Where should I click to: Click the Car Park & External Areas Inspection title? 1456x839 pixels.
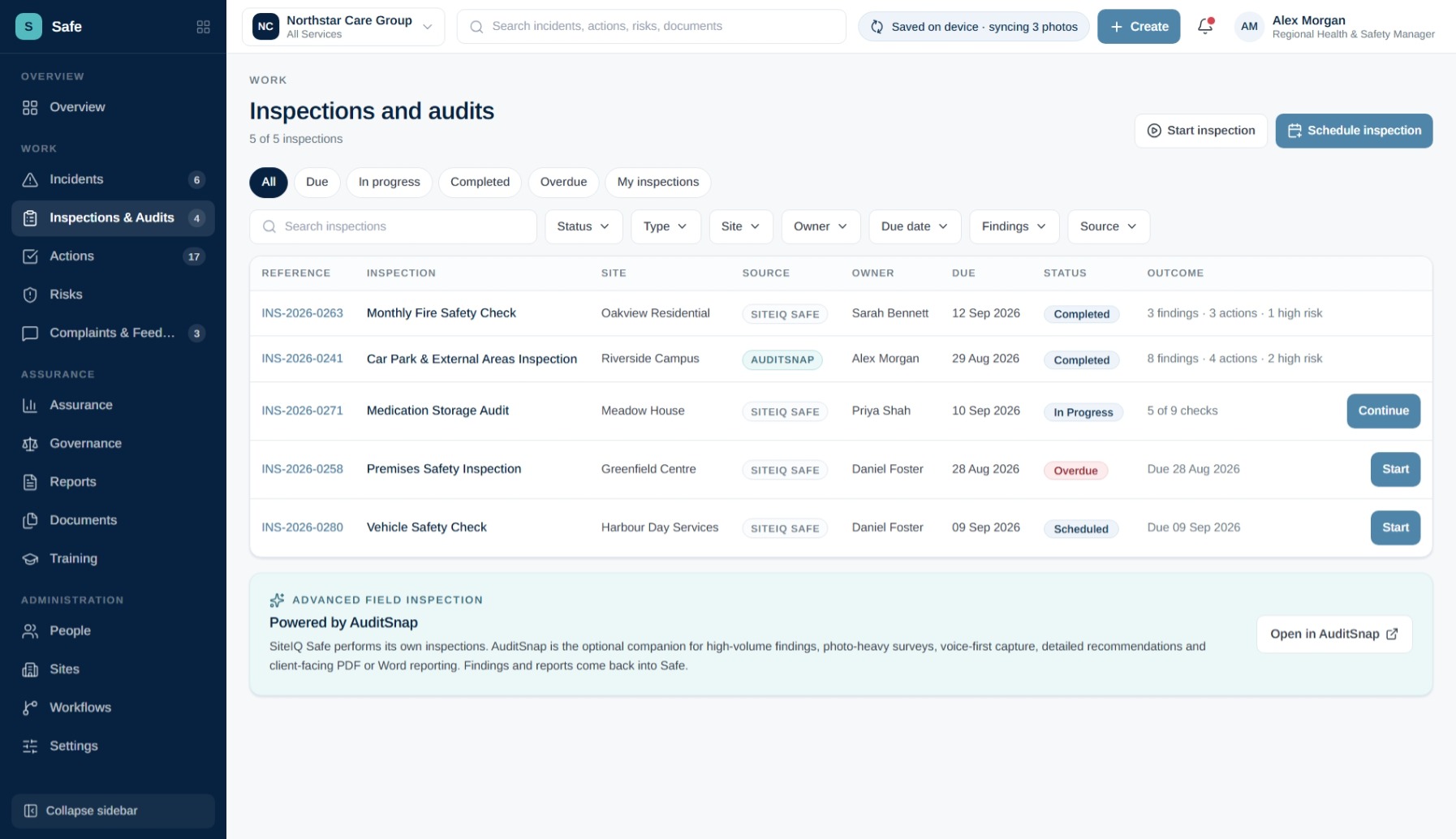(x=472, y=359)
